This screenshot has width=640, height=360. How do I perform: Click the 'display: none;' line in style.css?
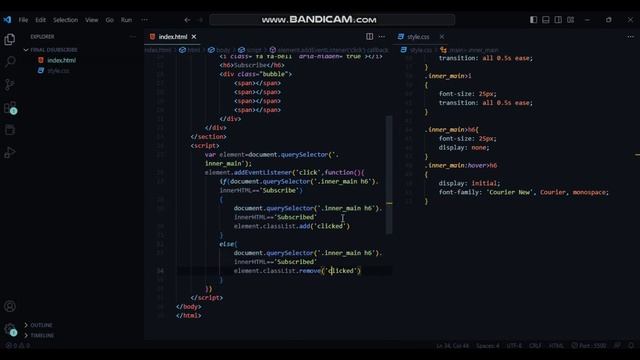coord(464,147)
